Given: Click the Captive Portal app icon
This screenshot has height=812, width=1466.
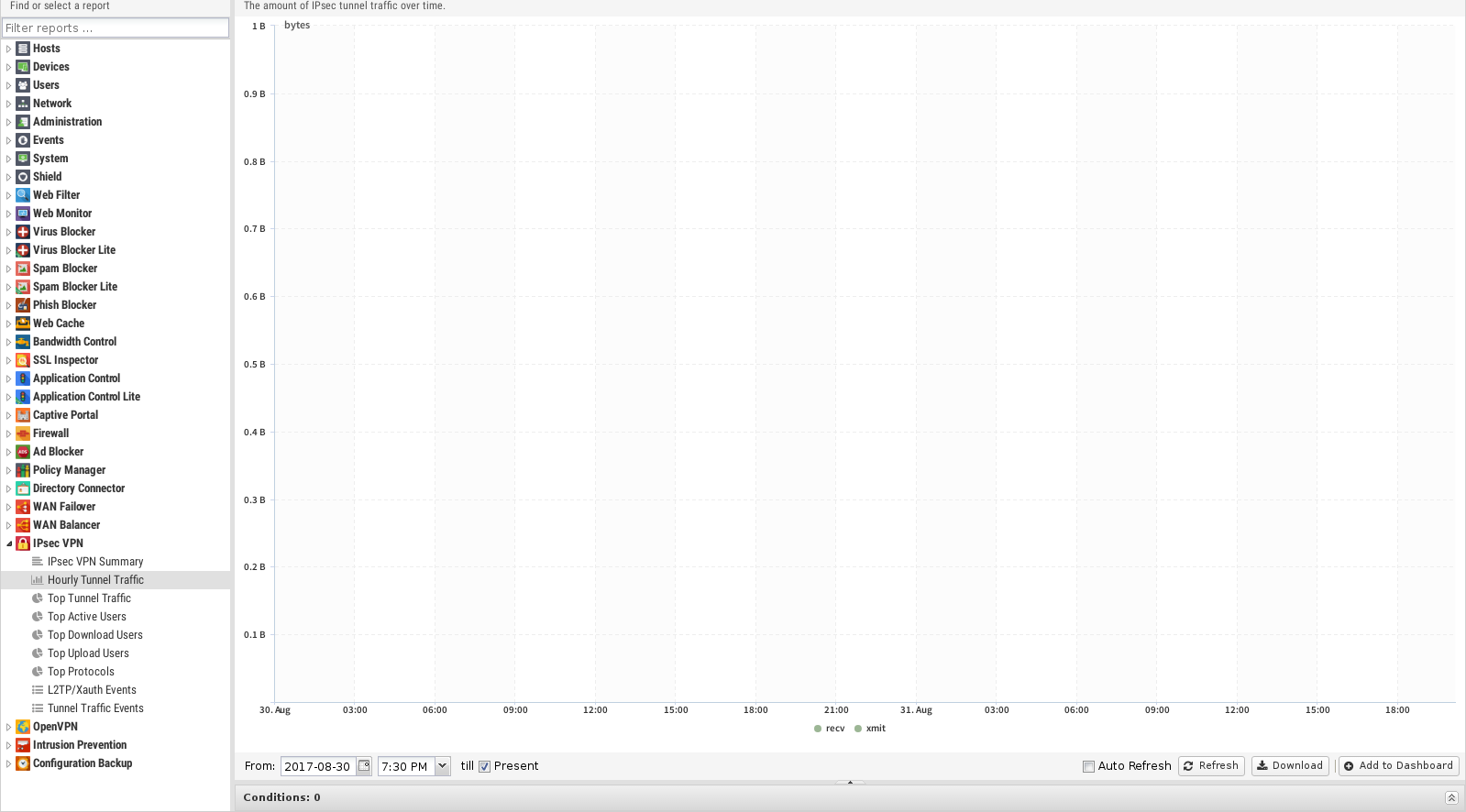Looking at the screenshot, I should click(23, 415).
